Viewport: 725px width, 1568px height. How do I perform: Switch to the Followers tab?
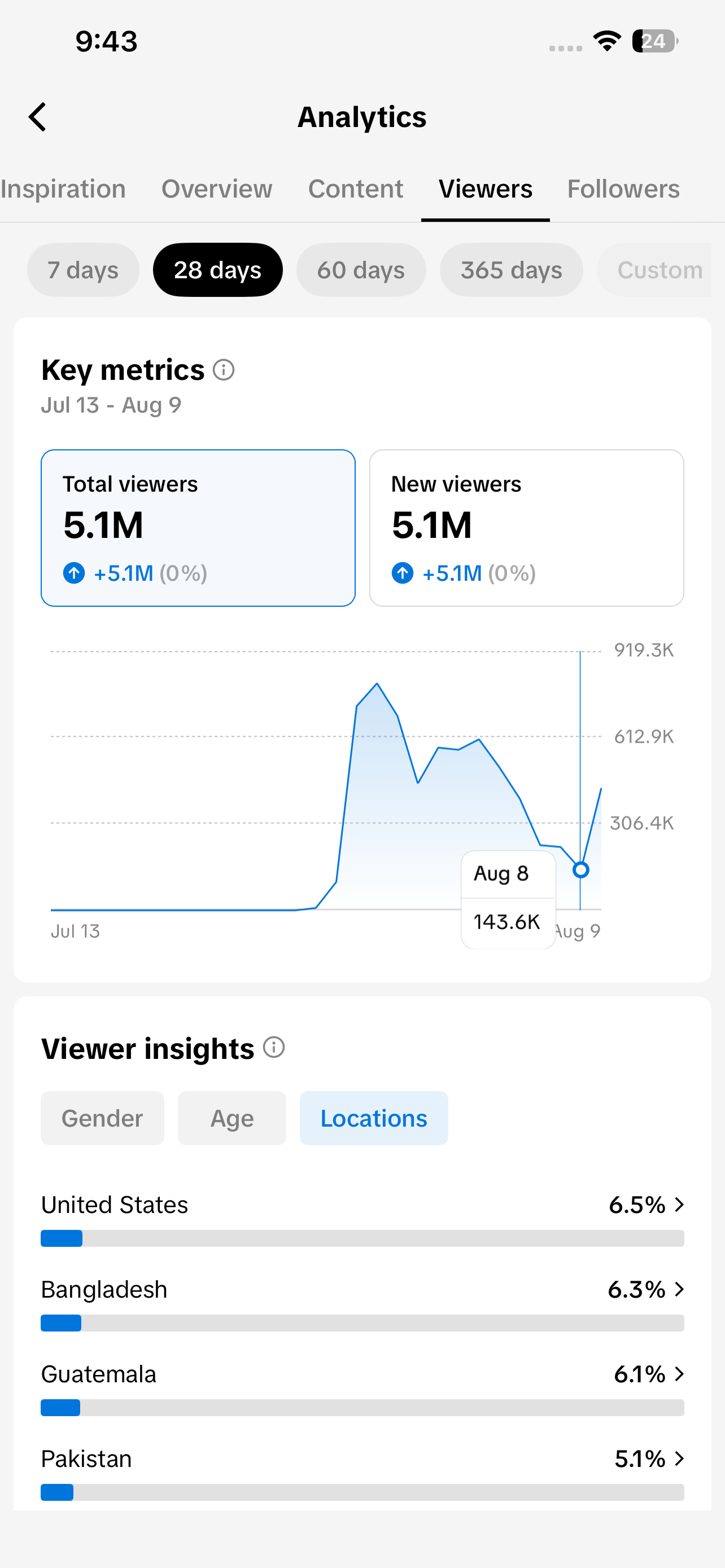point(623,189)
